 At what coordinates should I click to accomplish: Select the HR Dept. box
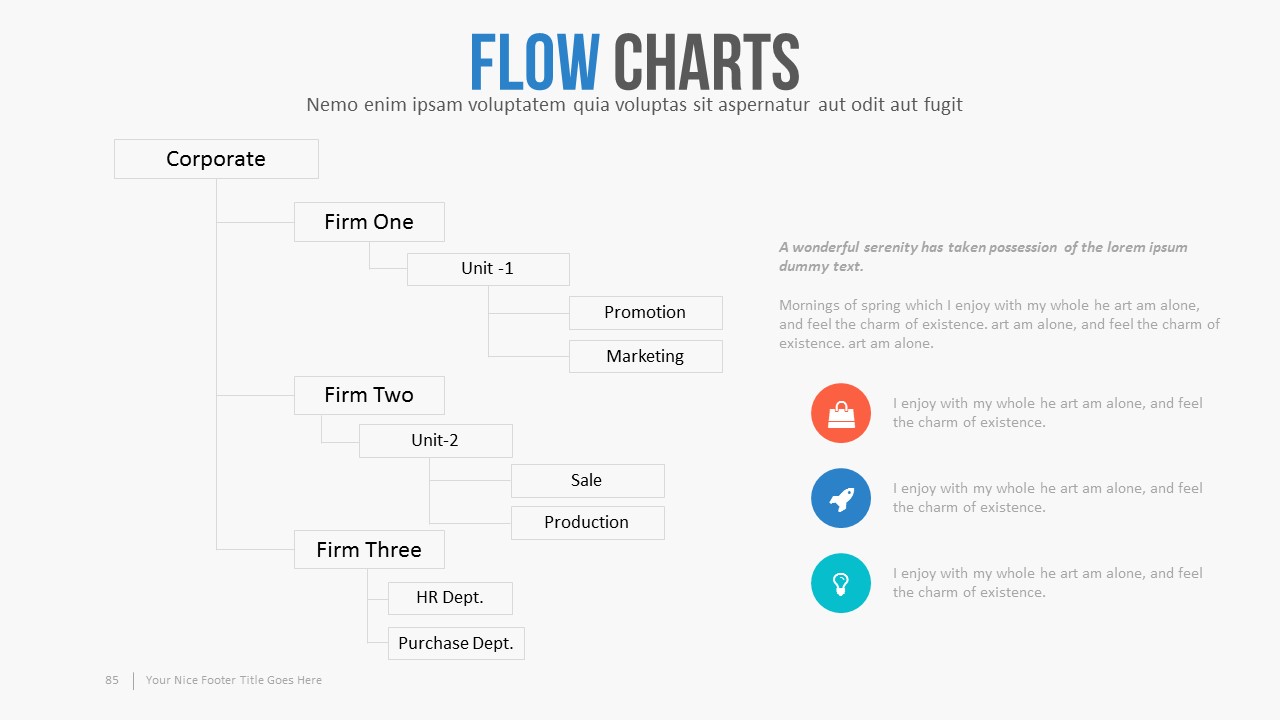[x=450, y=598]
